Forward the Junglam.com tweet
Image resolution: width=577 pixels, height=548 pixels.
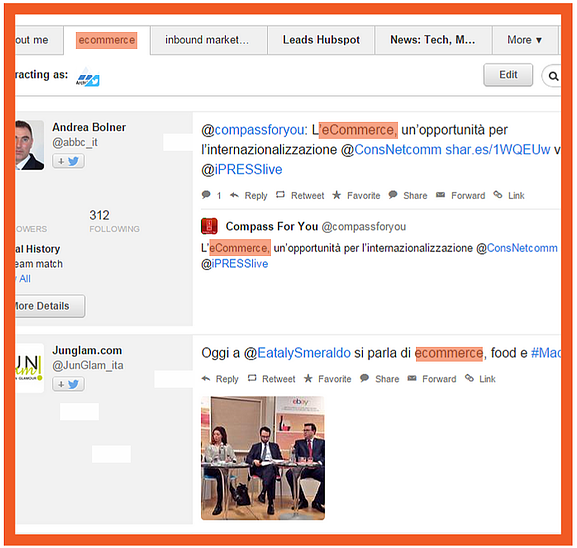point(439,379)
